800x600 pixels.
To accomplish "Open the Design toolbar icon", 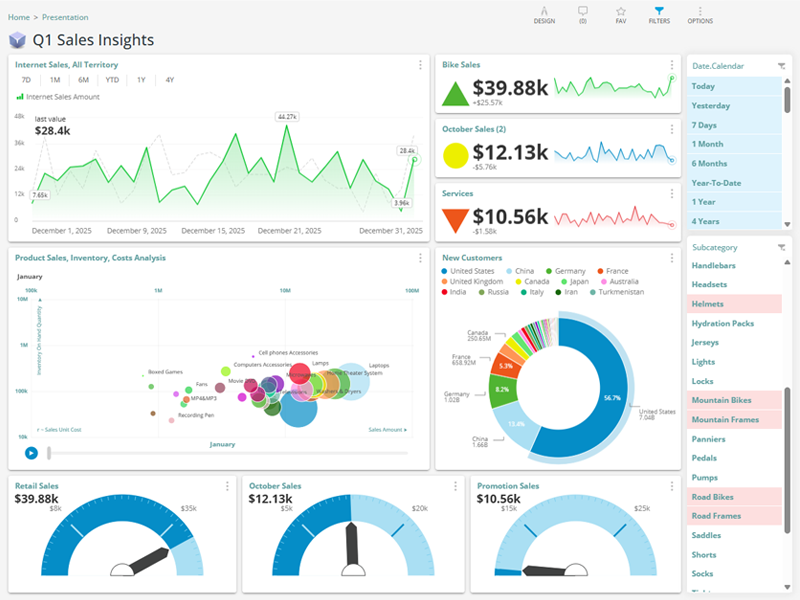I will (x=544, y=15).
